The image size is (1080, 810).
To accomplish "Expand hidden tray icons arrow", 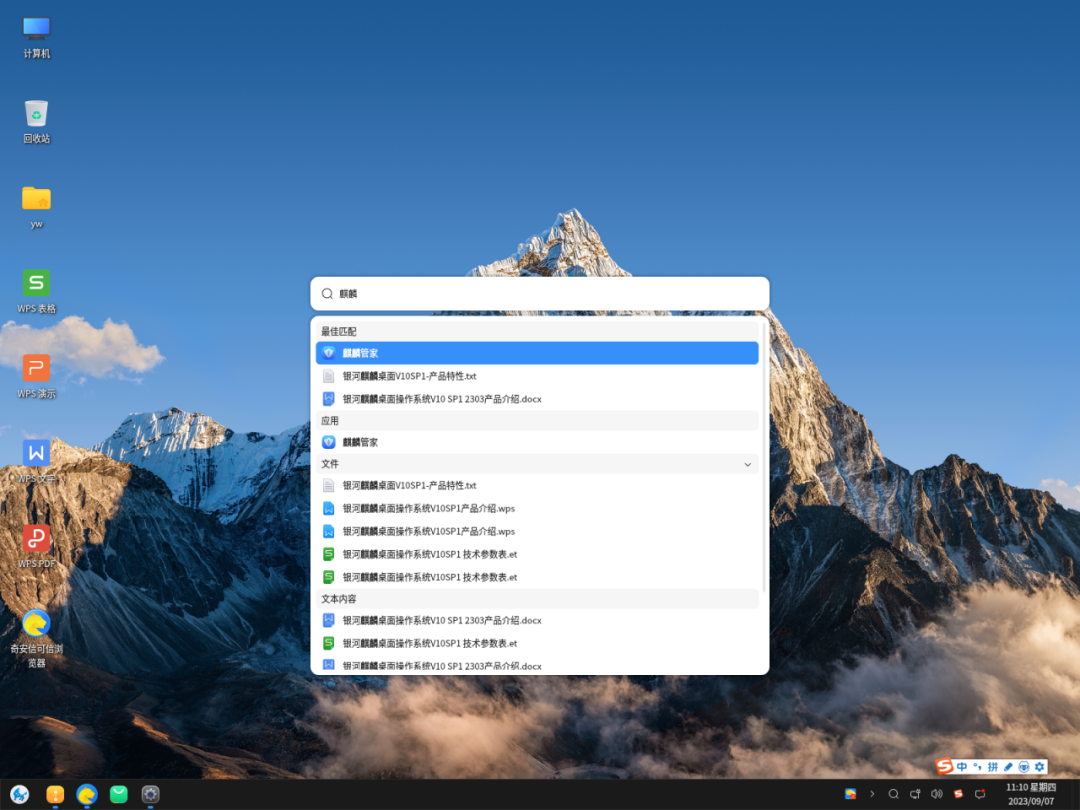I will click(x=872, y=794).
